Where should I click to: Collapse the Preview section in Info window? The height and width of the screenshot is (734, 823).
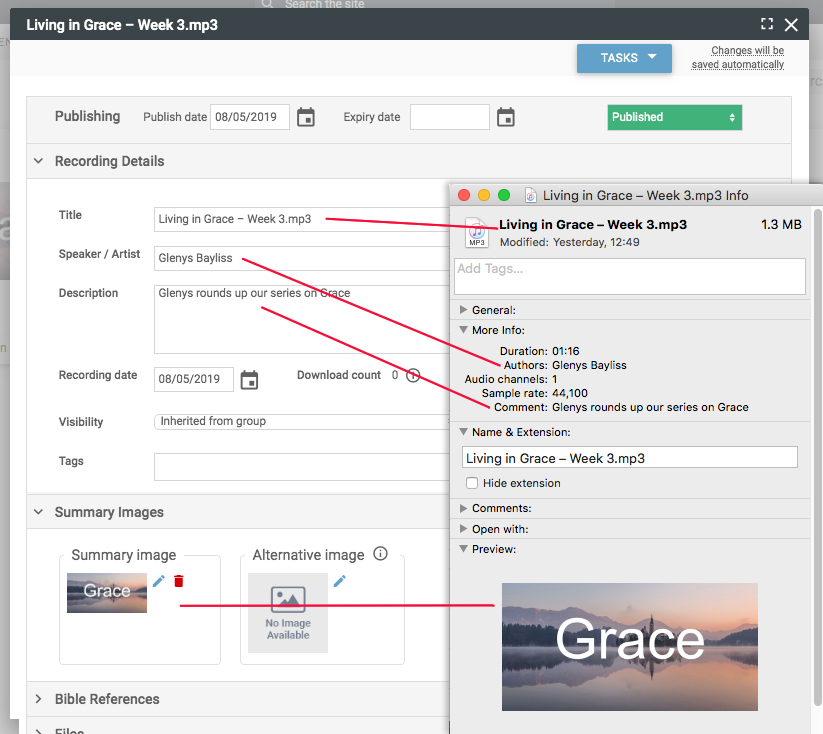click(x=463, y=549)
